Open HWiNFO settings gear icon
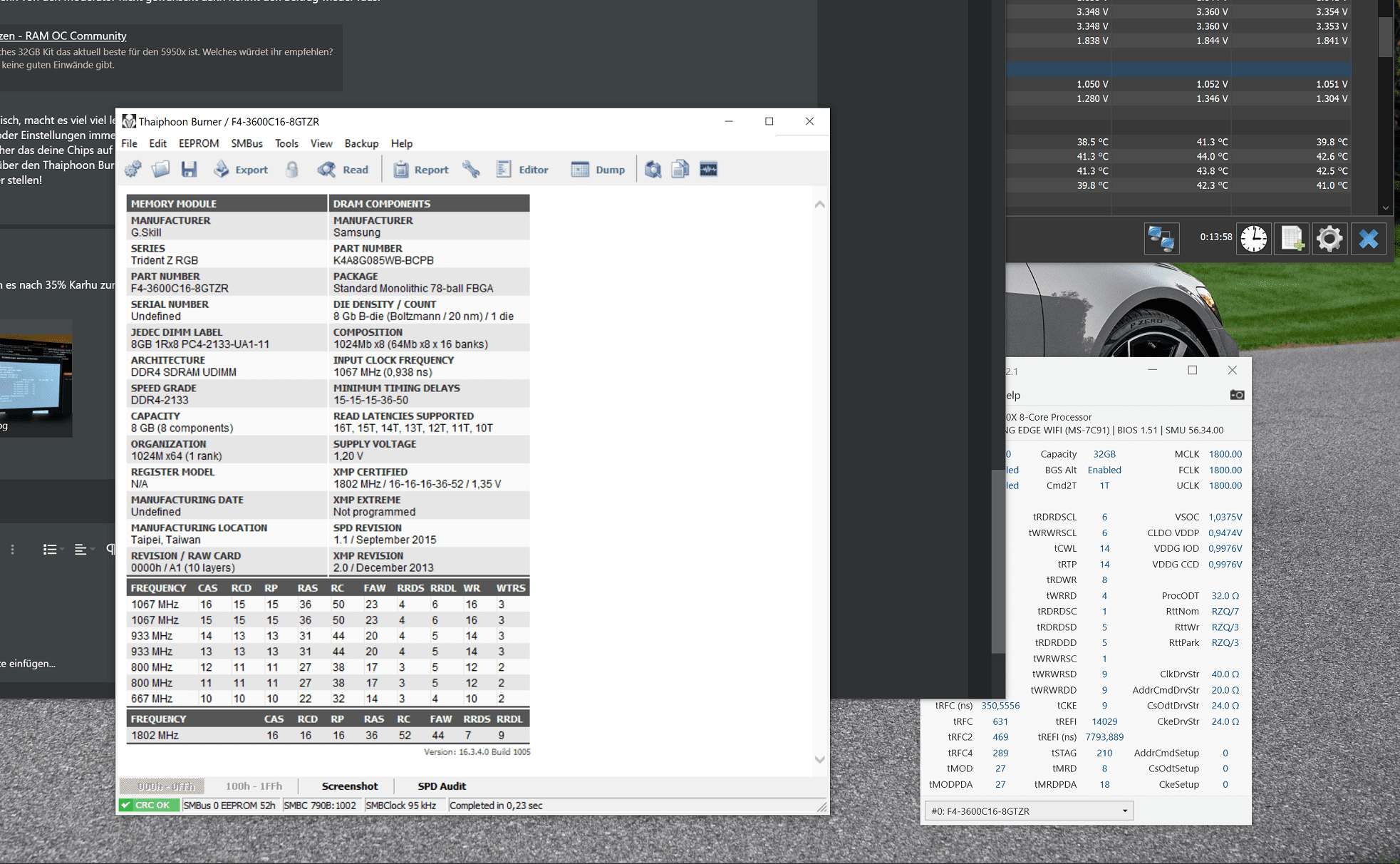The width and height of the screenshot is (1400, 864). point(1329,238)
